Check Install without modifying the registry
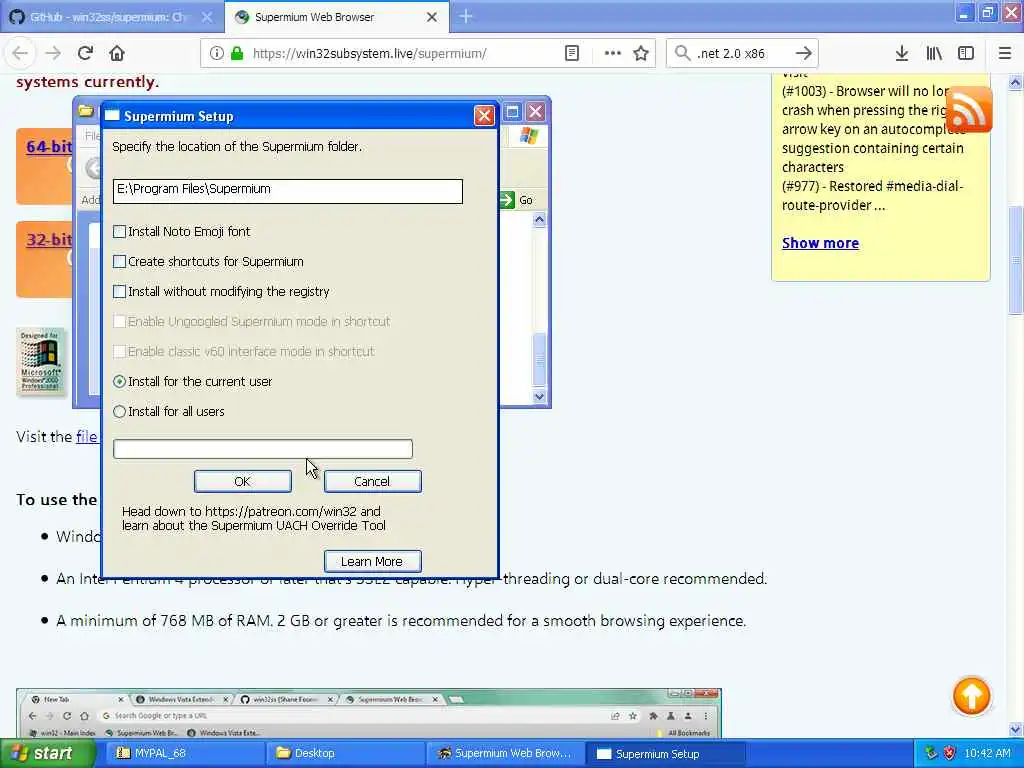The image size is (1024, 768). coord(120,291)
